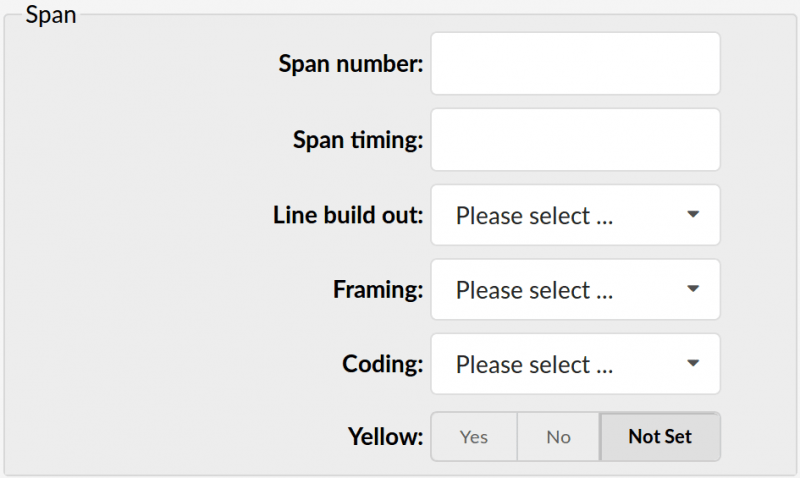Click the Span timing label
Viewport: 800px width, 478px height.
(x=358, y=140)
